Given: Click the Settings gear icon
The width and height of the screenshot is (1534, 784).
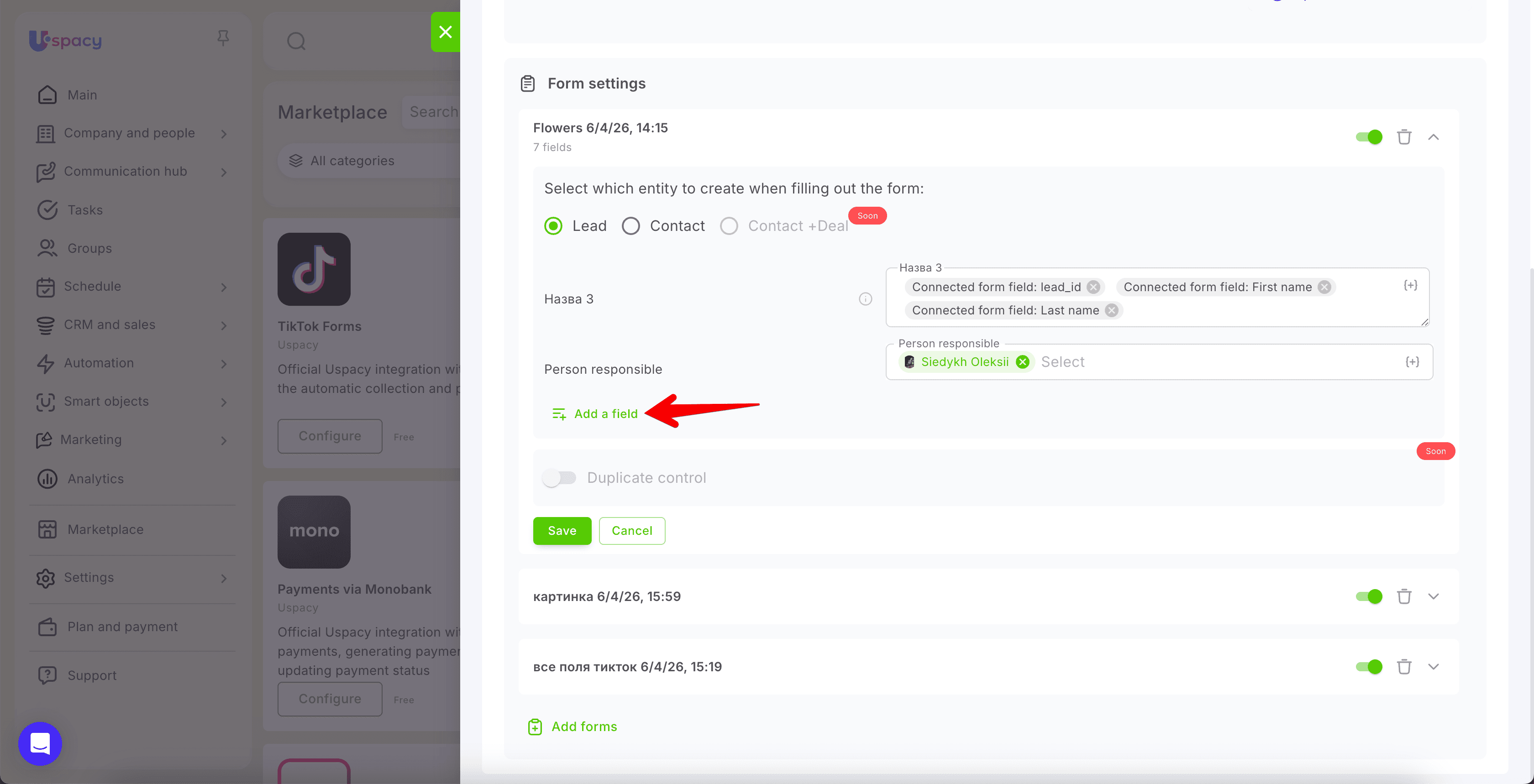Looking at the screenshot, I should coord(45,578).
